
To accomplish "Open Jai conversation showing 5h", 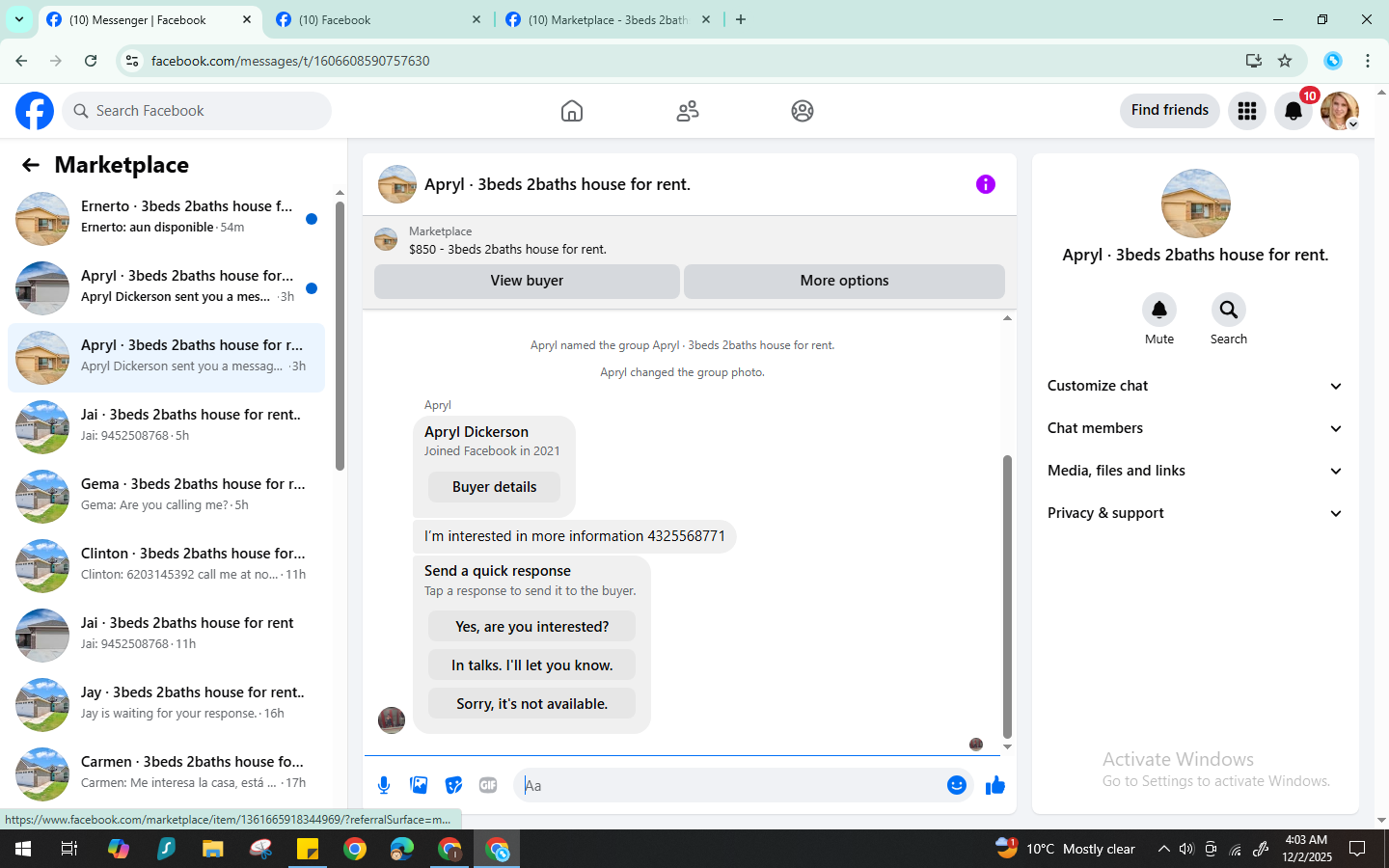I will pyautogui.click(x=166, y=427).
